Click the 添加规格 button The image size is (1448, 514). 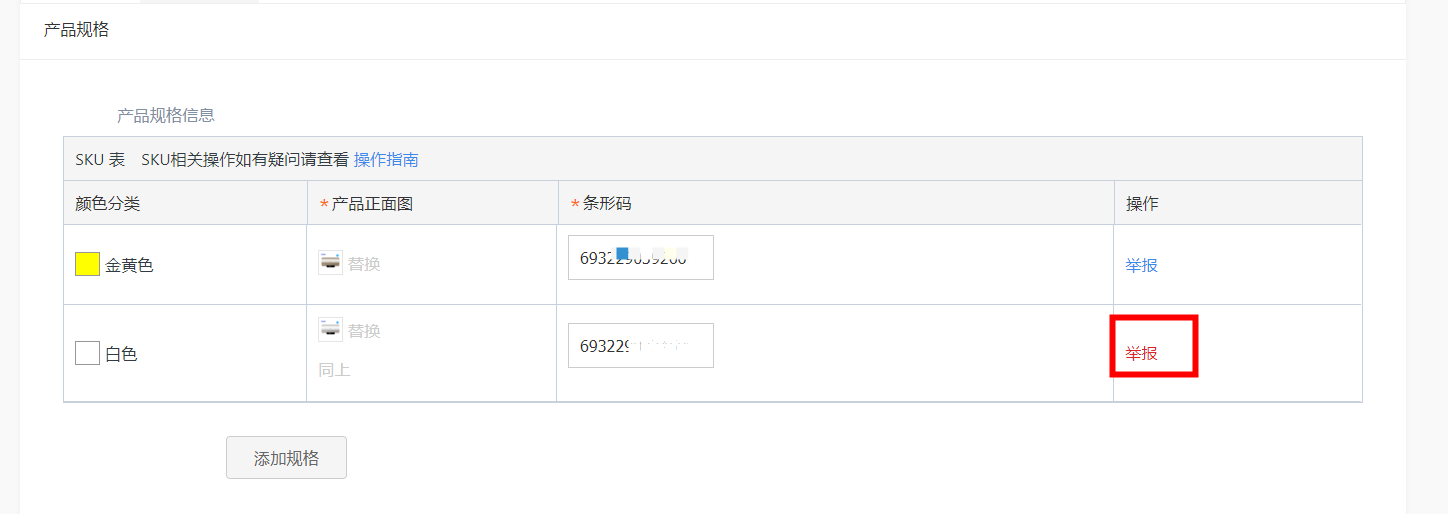[x=286, y=458]
